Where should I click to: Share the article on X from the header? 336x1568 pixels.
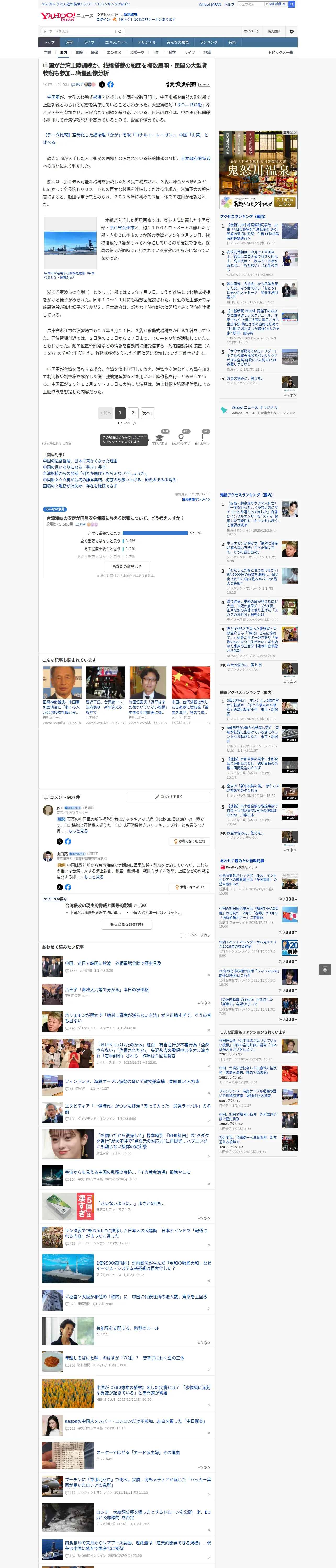click(102, 85)
